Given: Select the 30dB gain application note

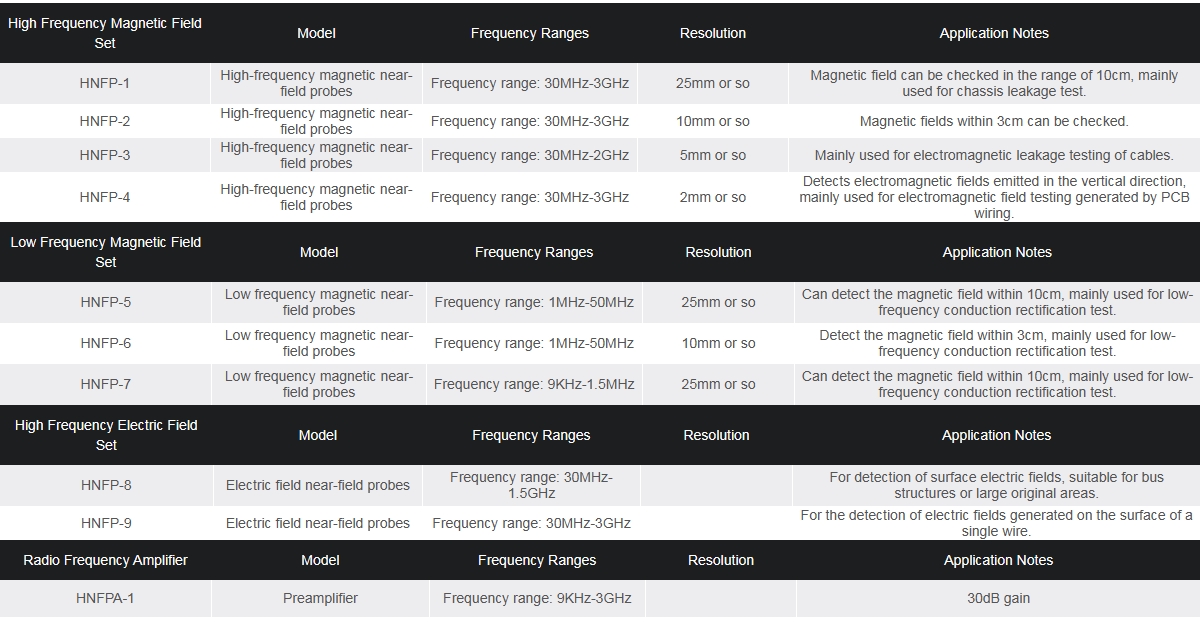Looking at the screenshot, I should coord(997,598).
